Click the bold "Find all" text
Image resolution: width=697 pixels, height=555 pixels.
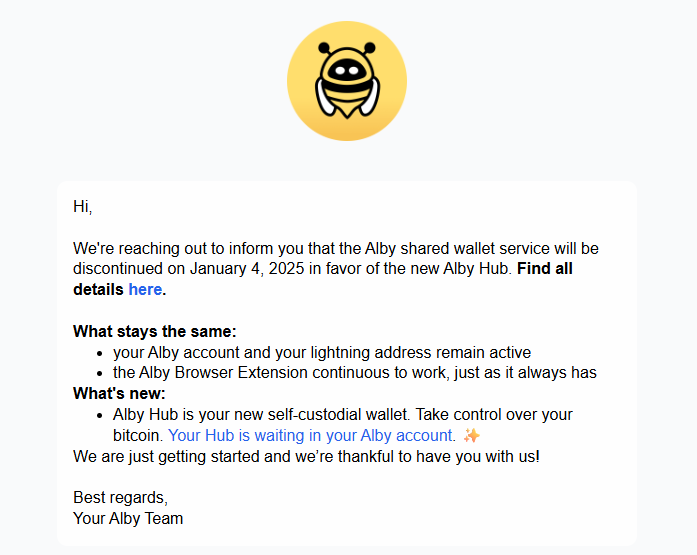545,268
